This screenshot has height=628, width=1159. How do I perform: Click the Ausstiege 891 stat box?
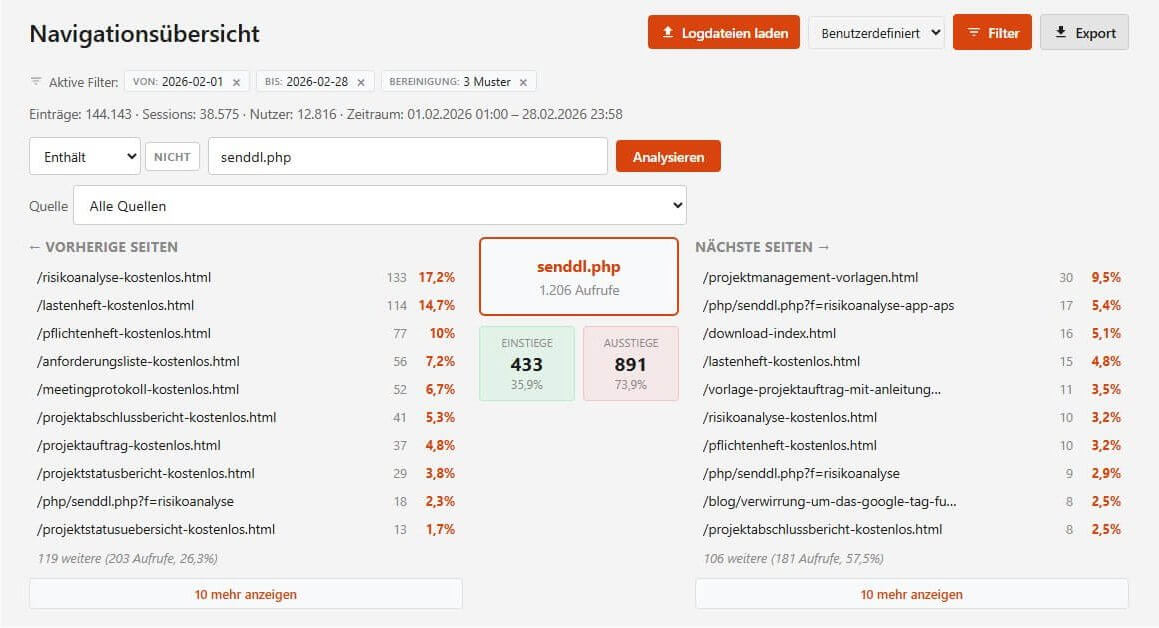(x=630, y=363)
